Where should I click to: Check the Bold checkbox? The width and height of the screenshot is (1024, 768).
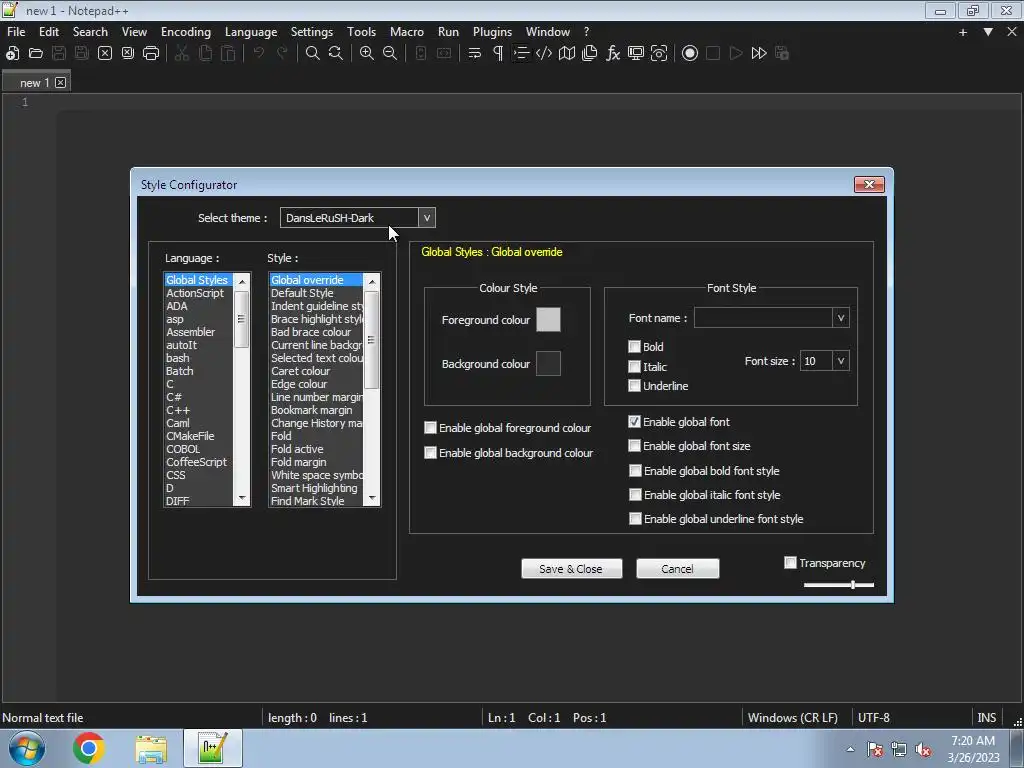click(634, 347)
